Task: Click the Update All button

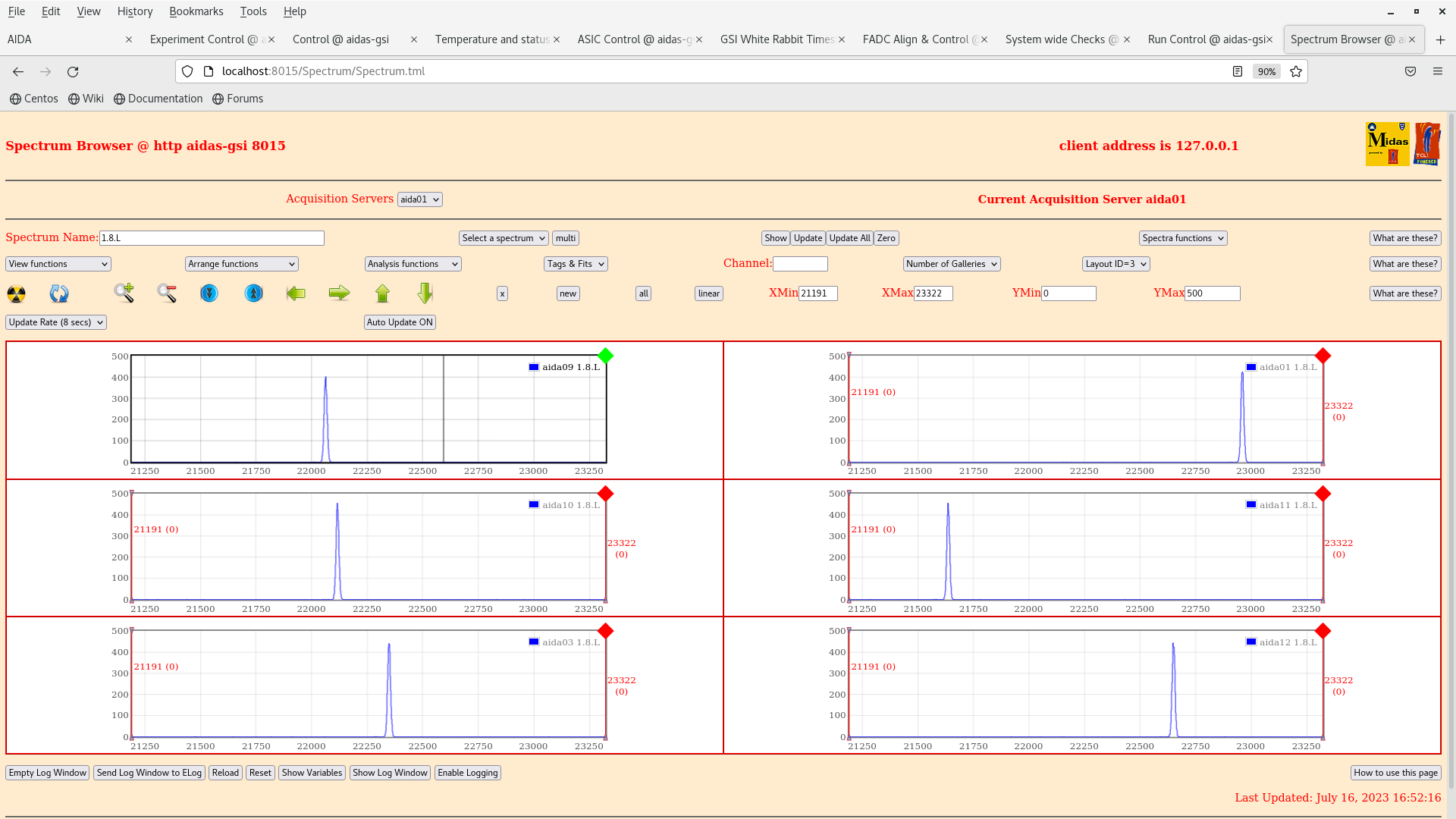Action: point(849,238)
